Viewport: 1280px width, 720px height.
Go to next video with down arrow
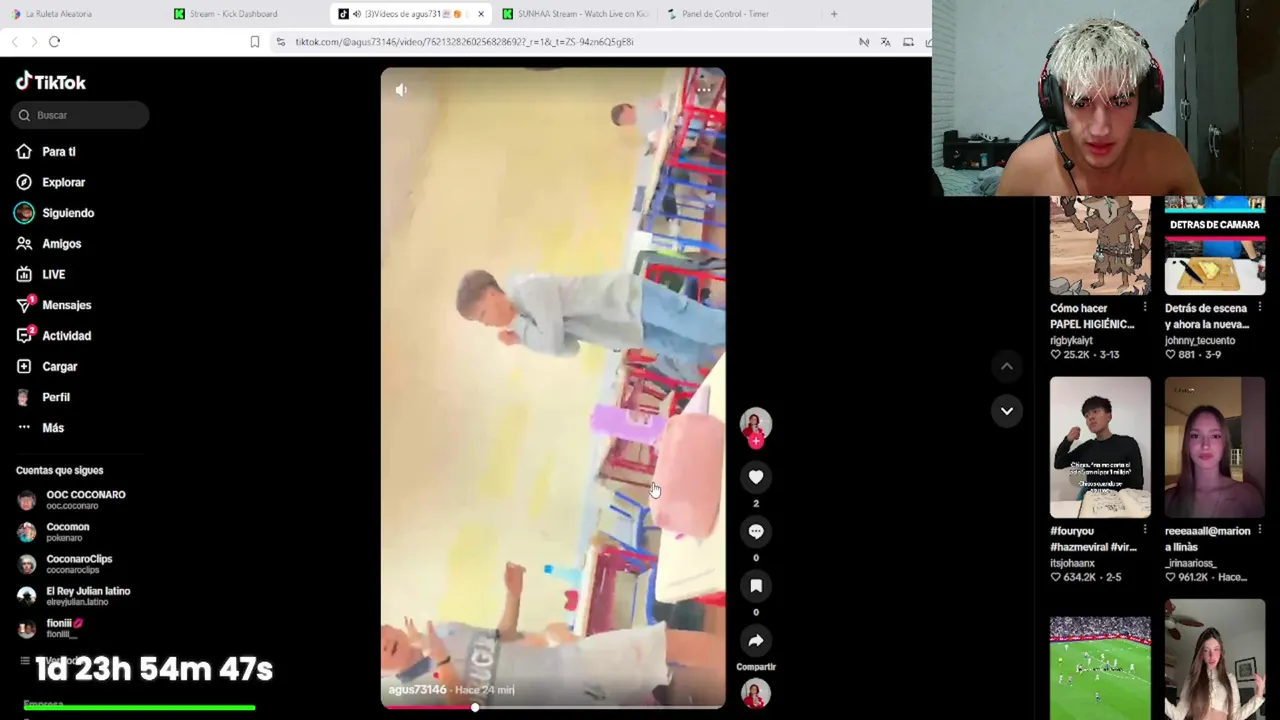tap(1007, 411)
